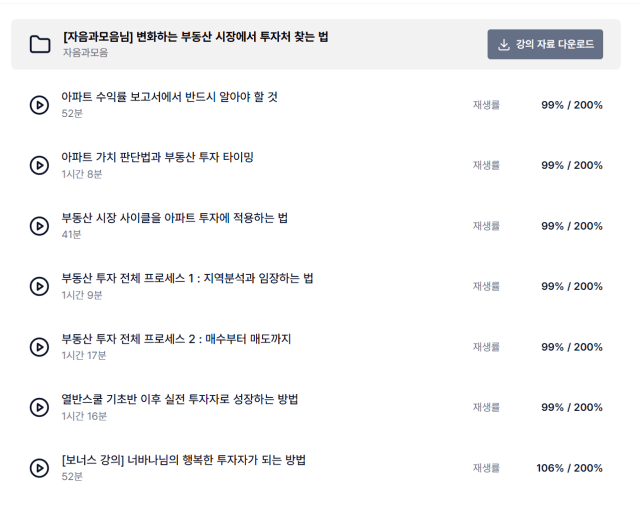Start the 프로세스 1 지역분석과 임장 lecture
The width and height of the screenshot is (640, 505).
[x=40, y=286]
